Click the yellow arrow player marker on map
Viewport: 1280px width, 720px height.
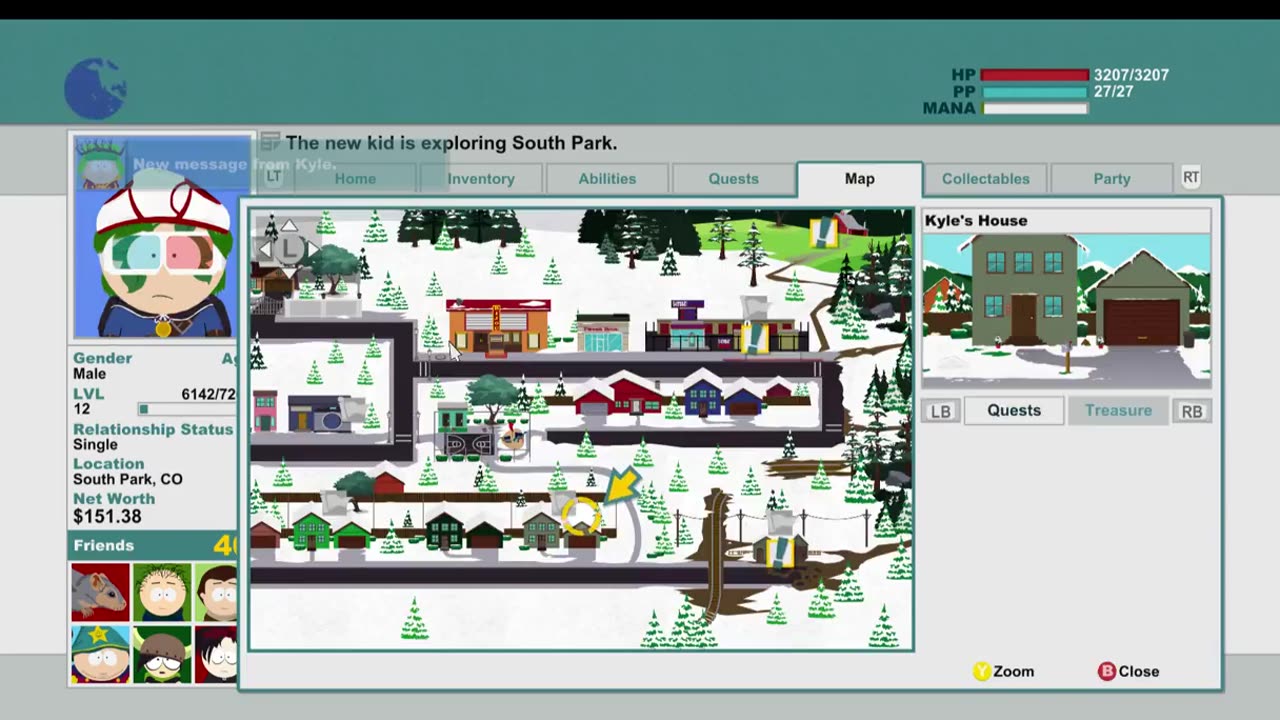point(622,486)
